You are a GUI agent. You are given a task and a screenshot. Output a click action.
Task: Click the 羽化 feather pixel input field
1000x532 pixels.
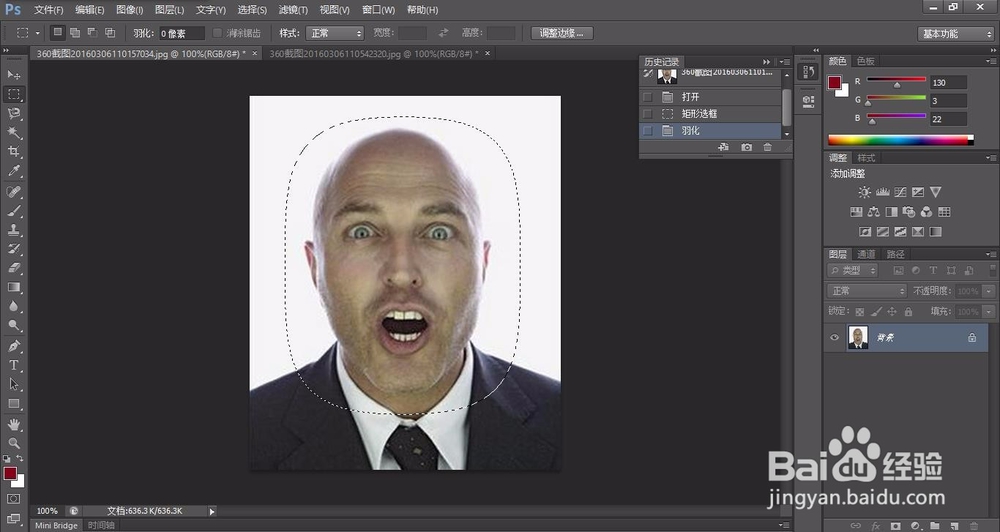182,33
